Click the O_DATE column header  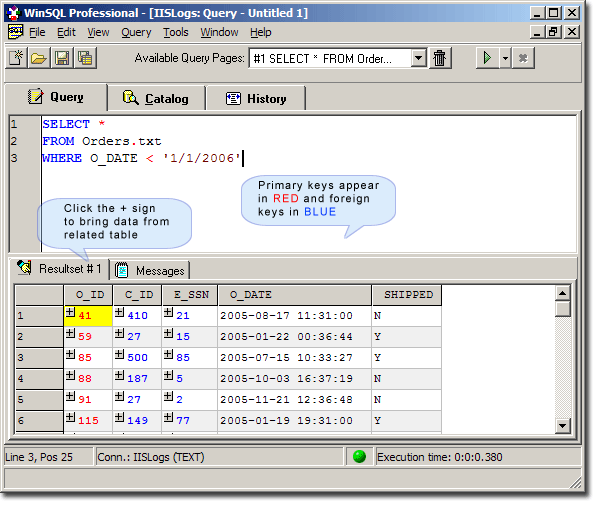(295, 295)
